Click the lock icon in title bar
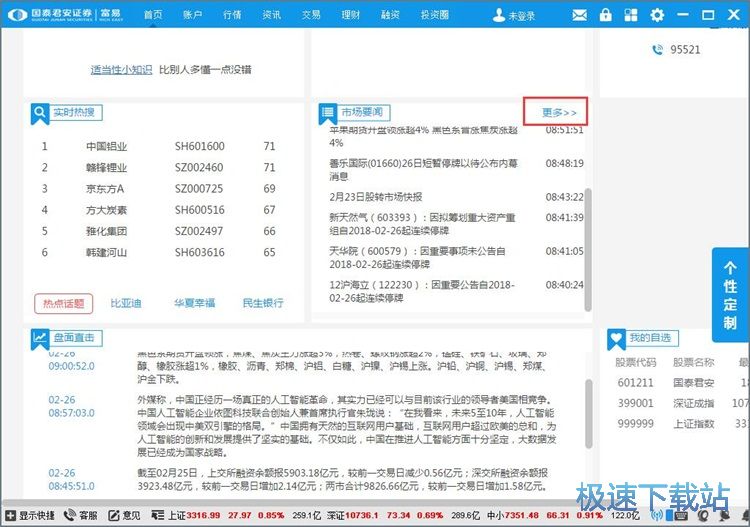750x527 pixels. coord(606,15)
